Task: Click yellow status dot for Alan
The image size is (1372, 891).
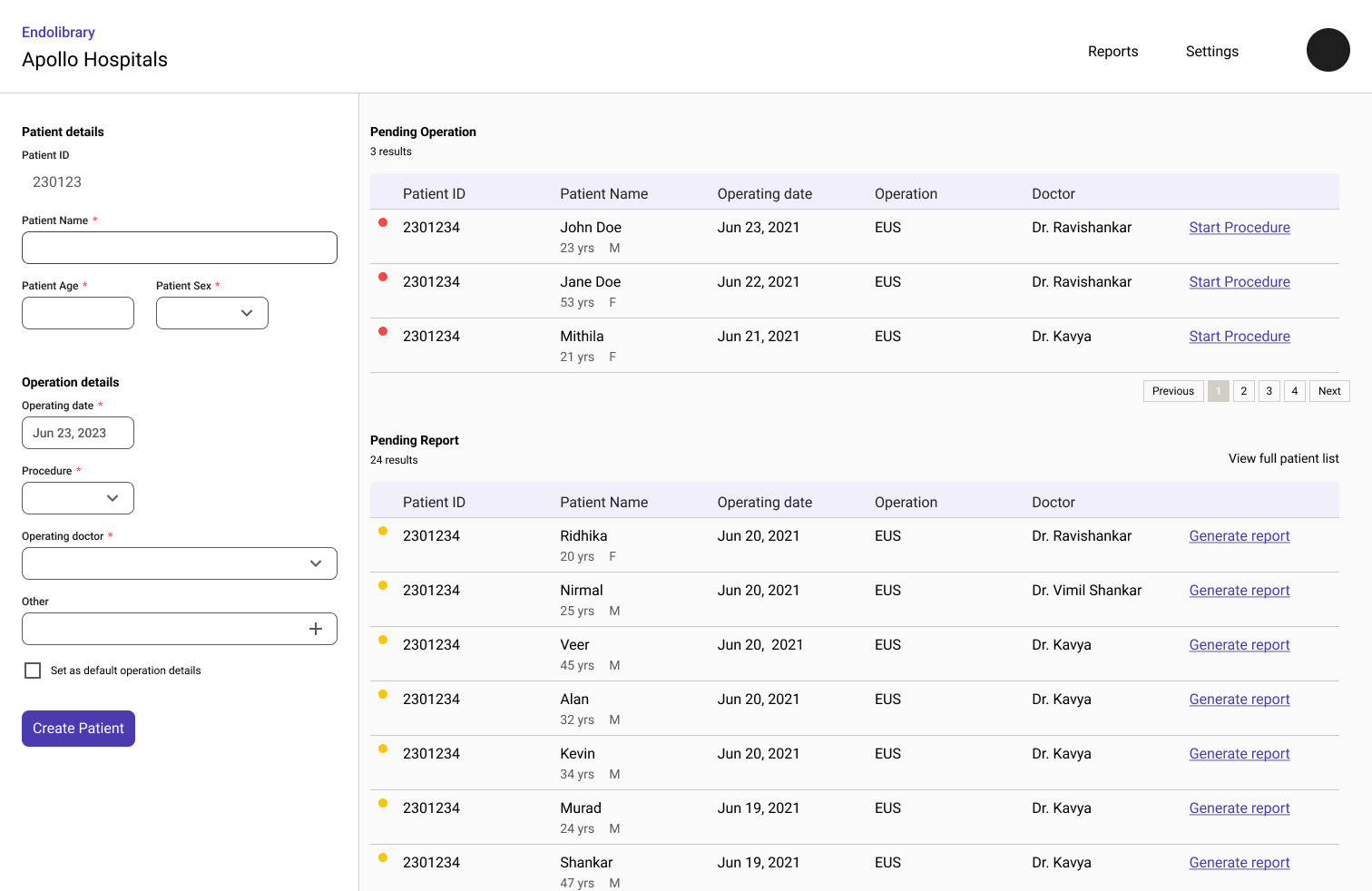Action: coord(383,694)
